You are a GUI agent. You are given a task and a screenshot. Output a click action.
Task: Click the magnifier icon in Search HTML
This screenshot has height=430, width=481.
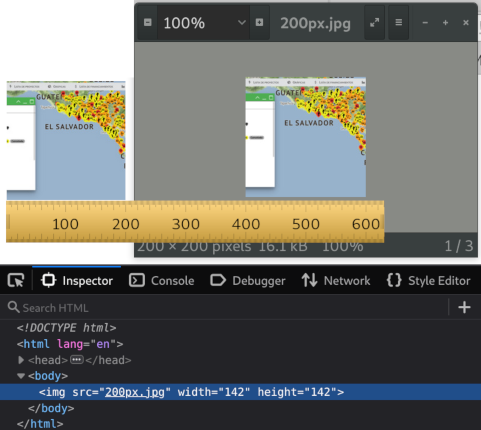[x=14, y=307]
